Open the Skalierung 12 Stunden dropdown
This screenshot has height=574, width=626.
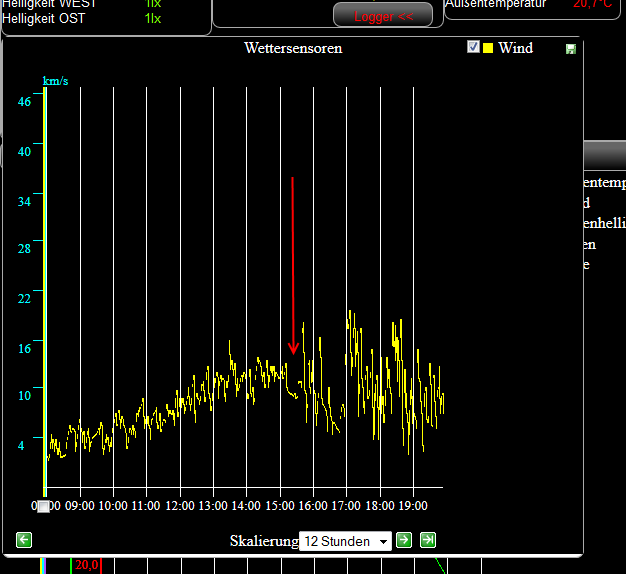[346, 541]
